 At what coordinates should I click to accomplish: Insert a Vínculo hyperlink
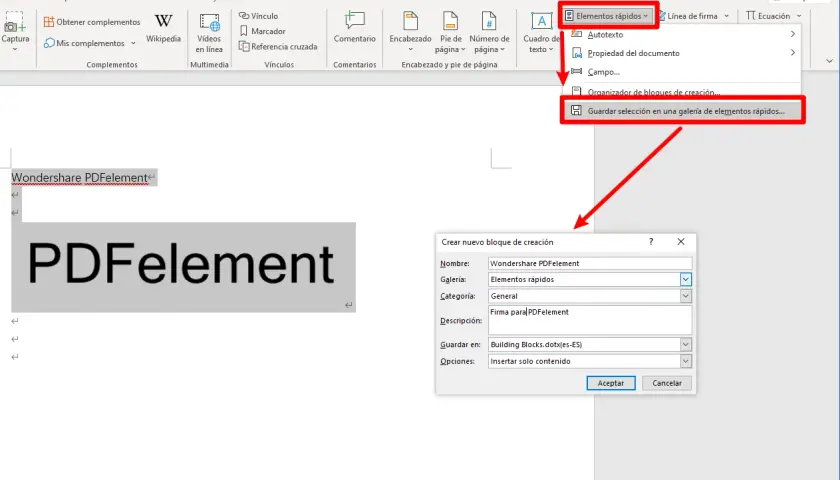click(259, 16)
